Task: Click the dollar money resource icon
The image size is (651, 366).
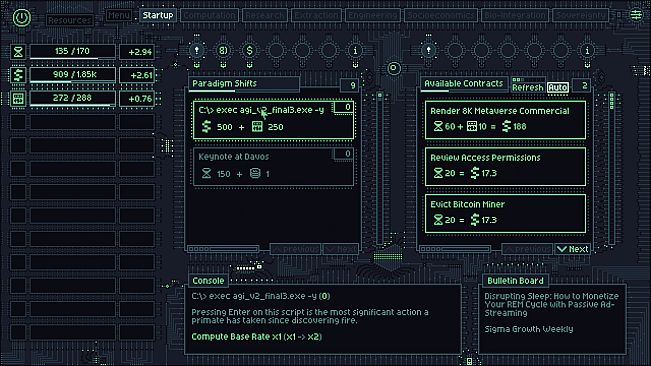Action: click(x=18, y=75)
